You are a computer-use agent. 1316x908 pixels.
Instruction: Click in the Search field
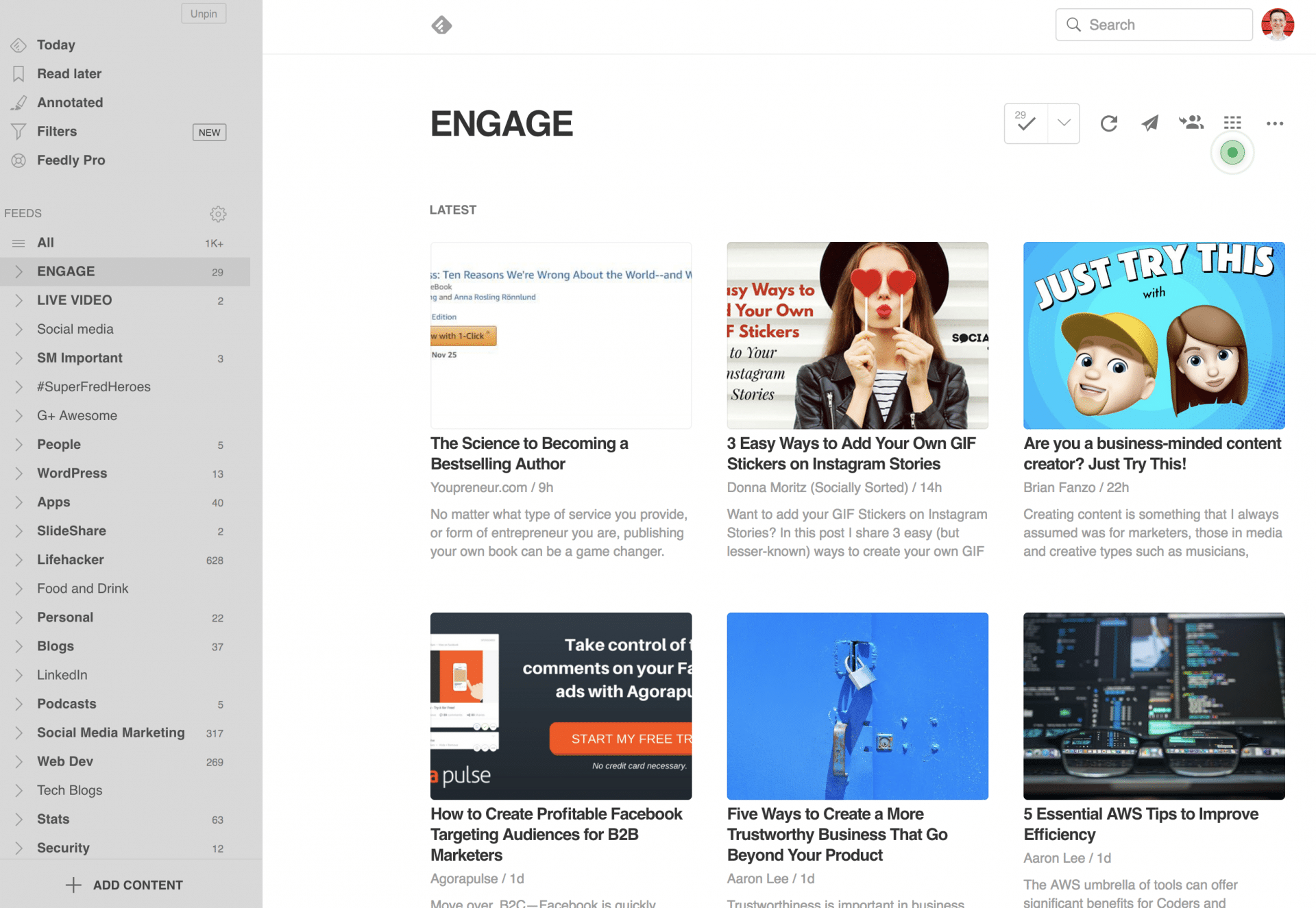tap(1154, 25)
